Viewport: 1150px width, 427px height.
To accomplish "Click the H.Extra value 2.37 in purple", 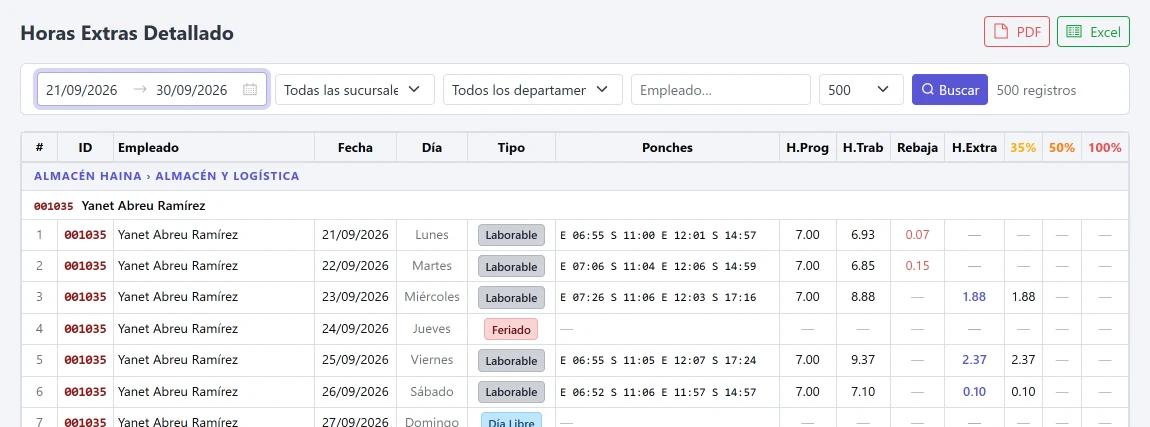I will 975,360.
